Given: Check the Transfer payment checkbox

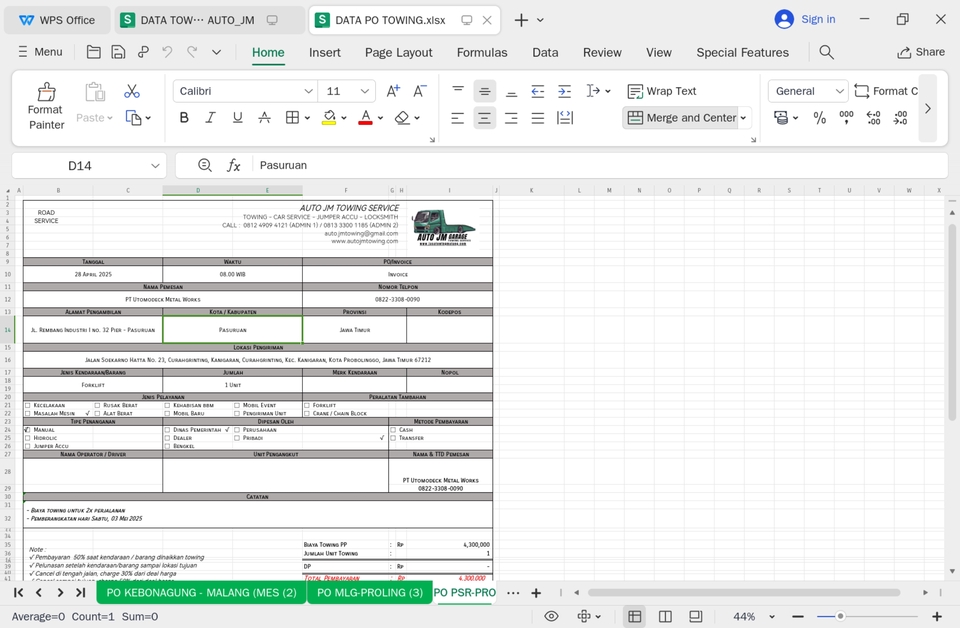Looking at the screenshot, I should 393,438.
